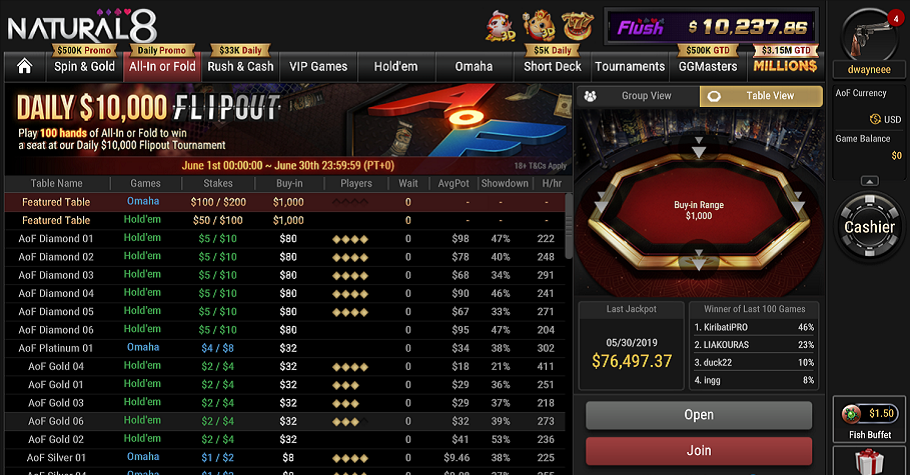The width and height of the screenshot is (910, 475).
Task: Open the rooster 3D game icon
Action: pos(500,26)
